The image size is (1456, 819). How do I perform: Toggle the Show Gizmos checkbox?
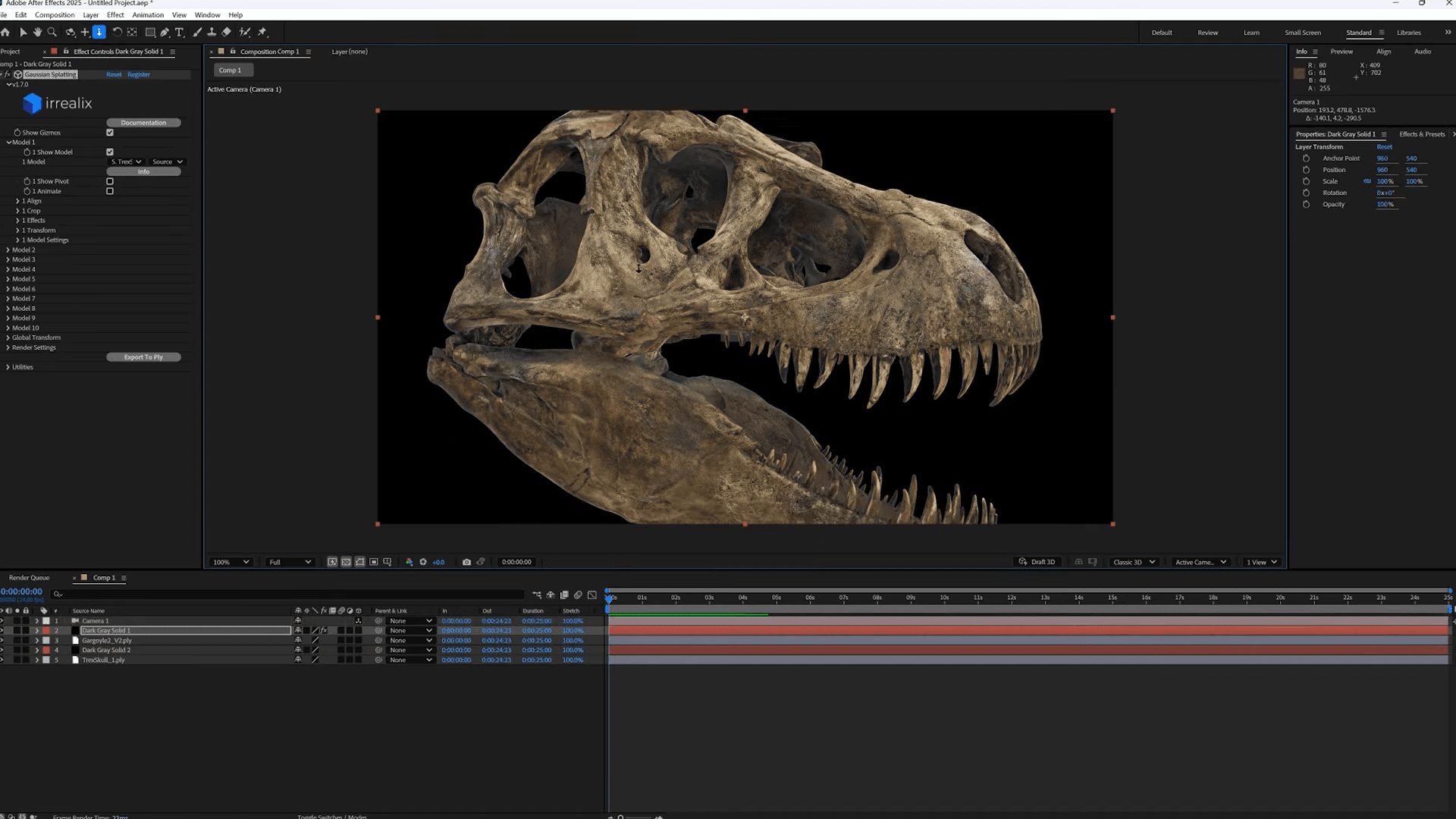click(x=110, y=133)
